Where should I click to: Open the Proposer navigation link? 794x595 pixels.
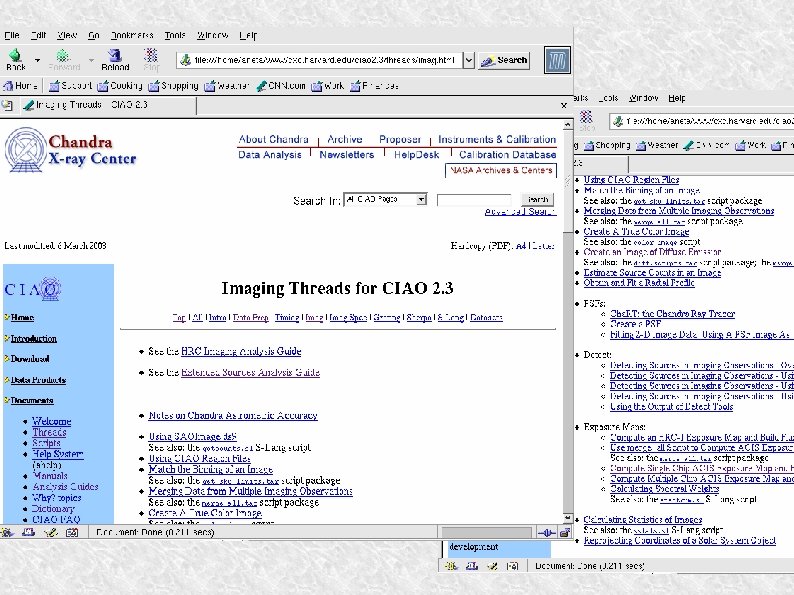(400, 139)
